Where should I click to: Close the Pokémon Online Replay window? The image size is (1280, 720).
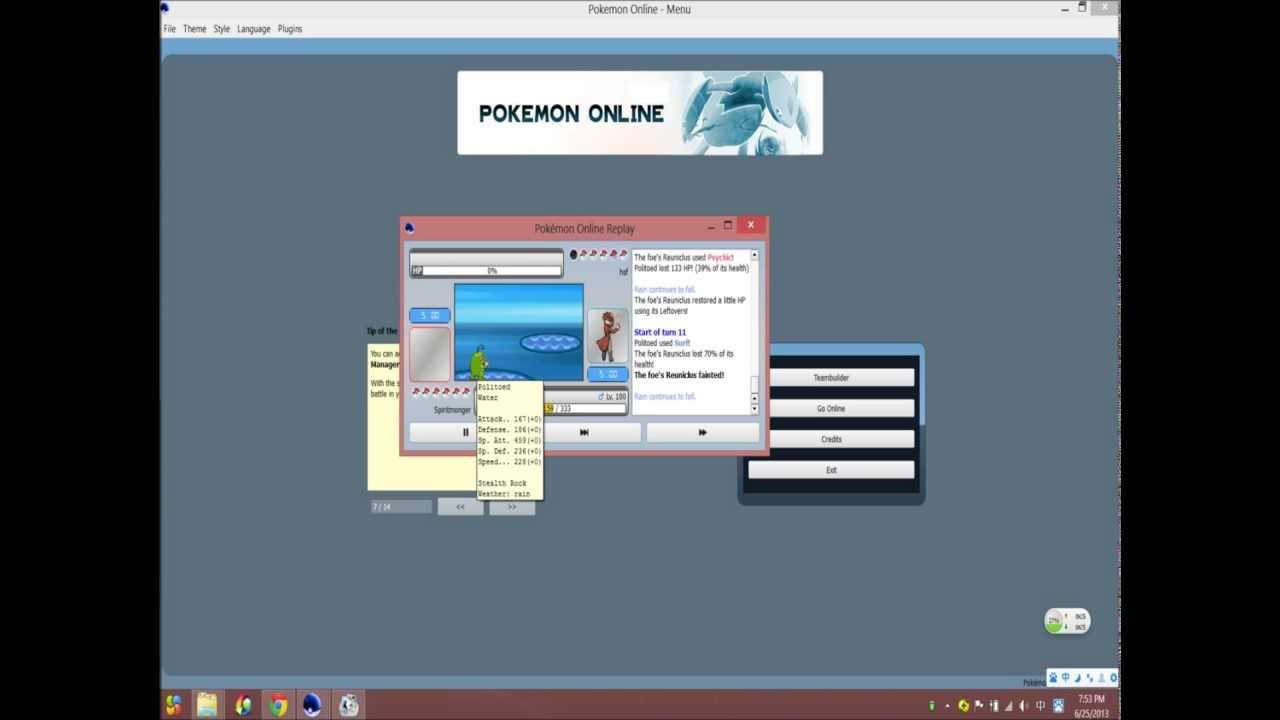point(751,226)
